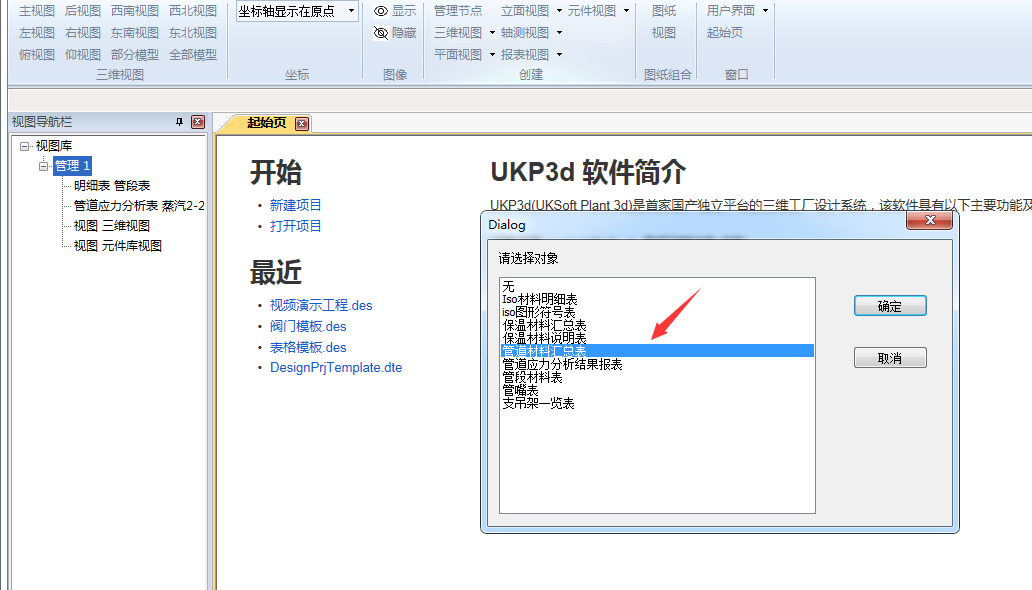Switch to the 起始页 tab
1032x590 pixels.
[x=266, y=123]
